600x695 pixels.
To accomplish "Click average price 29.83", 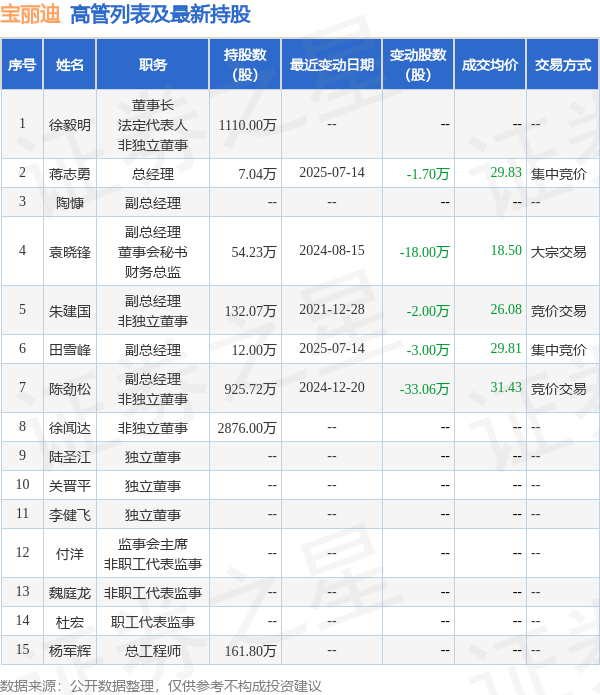I will pyautogui.click(x=506, y=172).
